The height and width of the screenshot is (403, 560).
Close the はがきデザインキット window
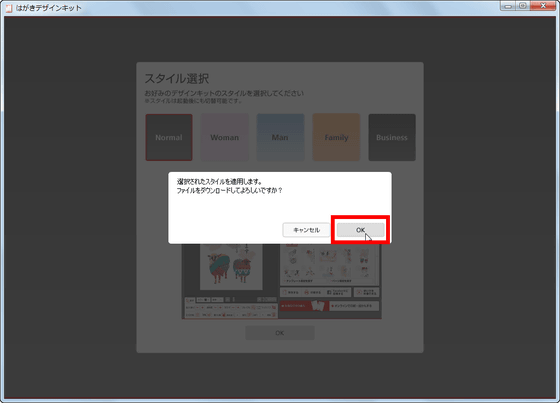(543, 6)
